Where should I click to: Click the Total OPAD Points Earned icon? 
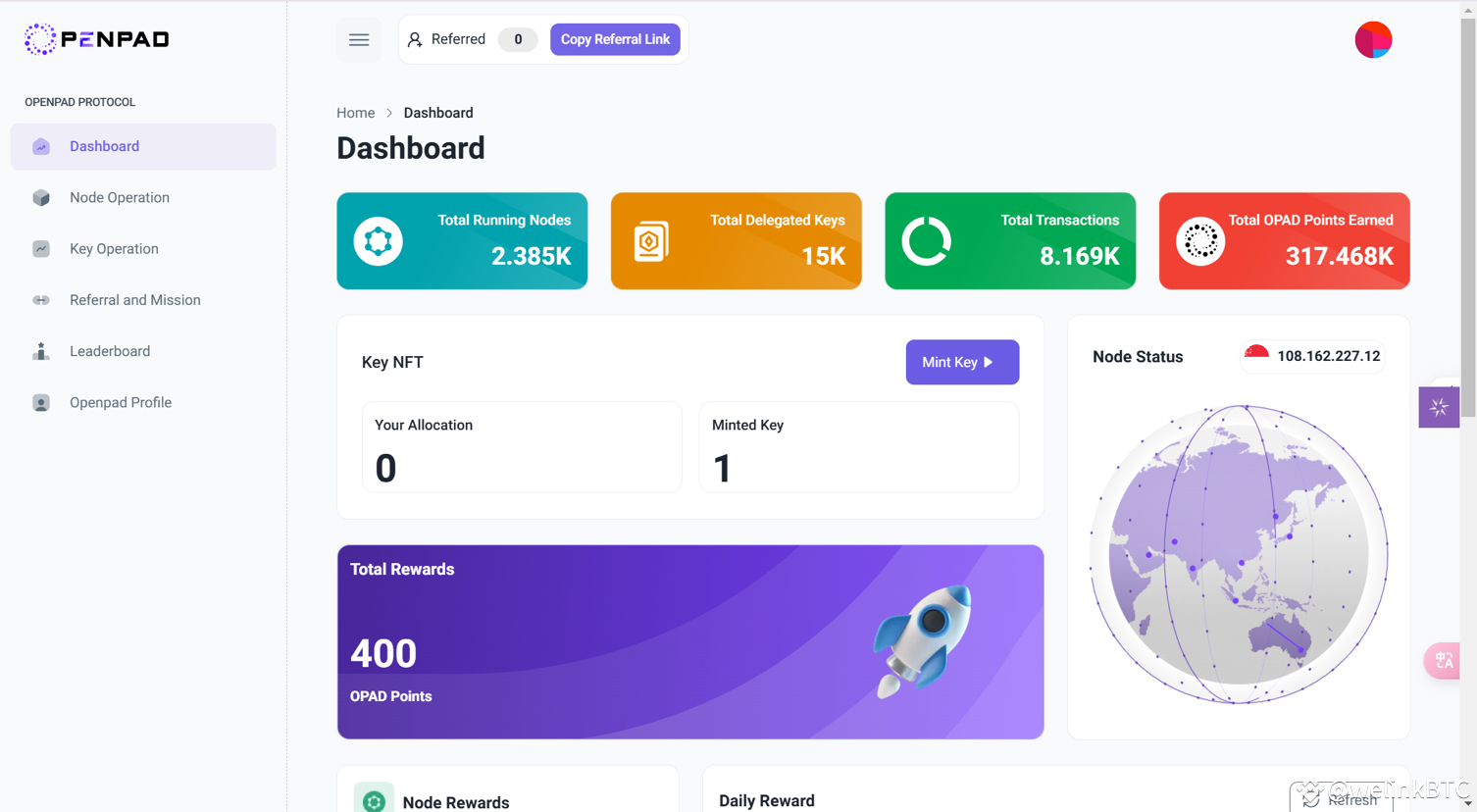point(1198,240)
